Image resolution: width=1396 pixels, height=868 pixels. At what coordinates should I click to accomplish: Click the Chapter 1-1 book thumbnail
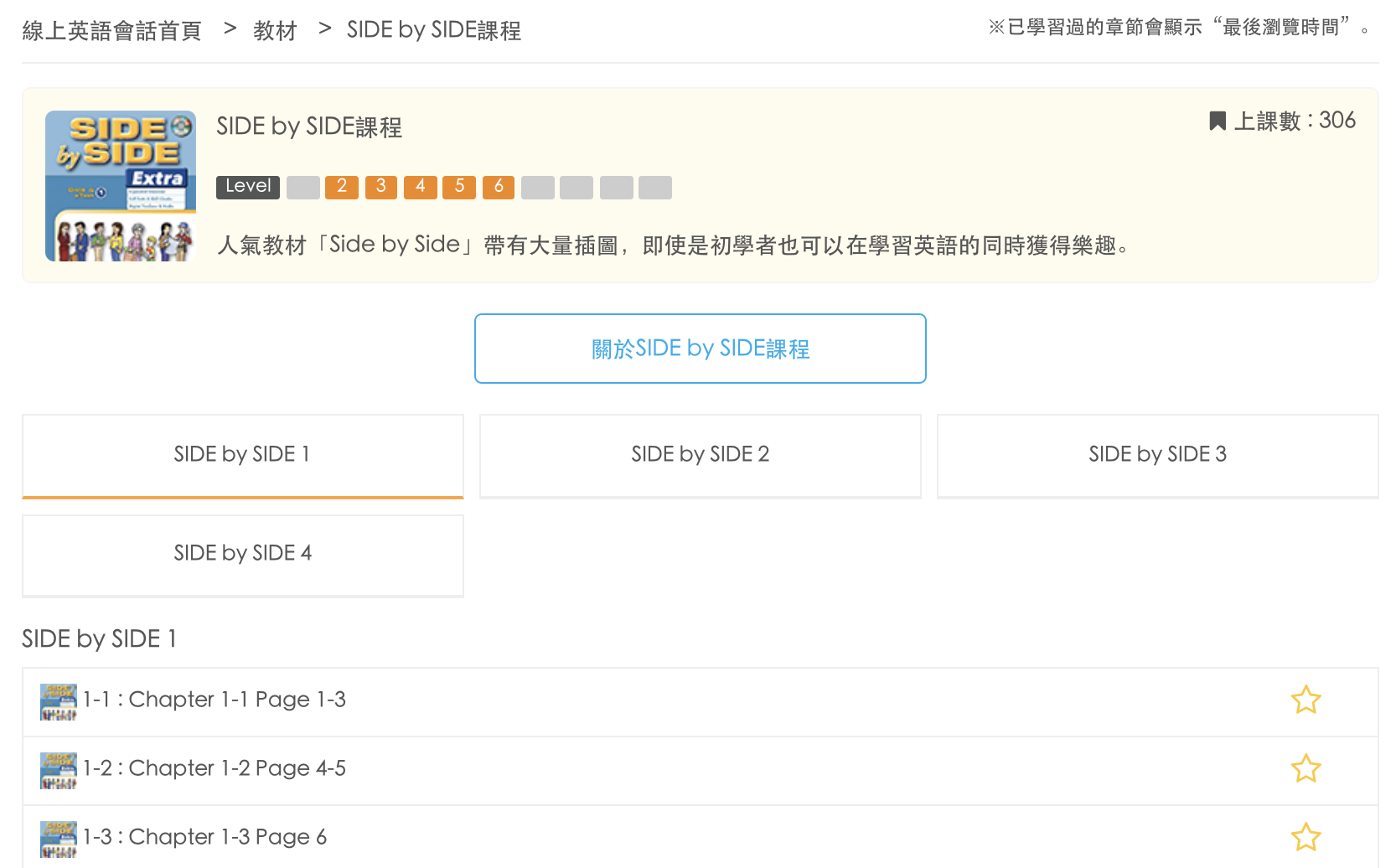(x=59, y=701)
